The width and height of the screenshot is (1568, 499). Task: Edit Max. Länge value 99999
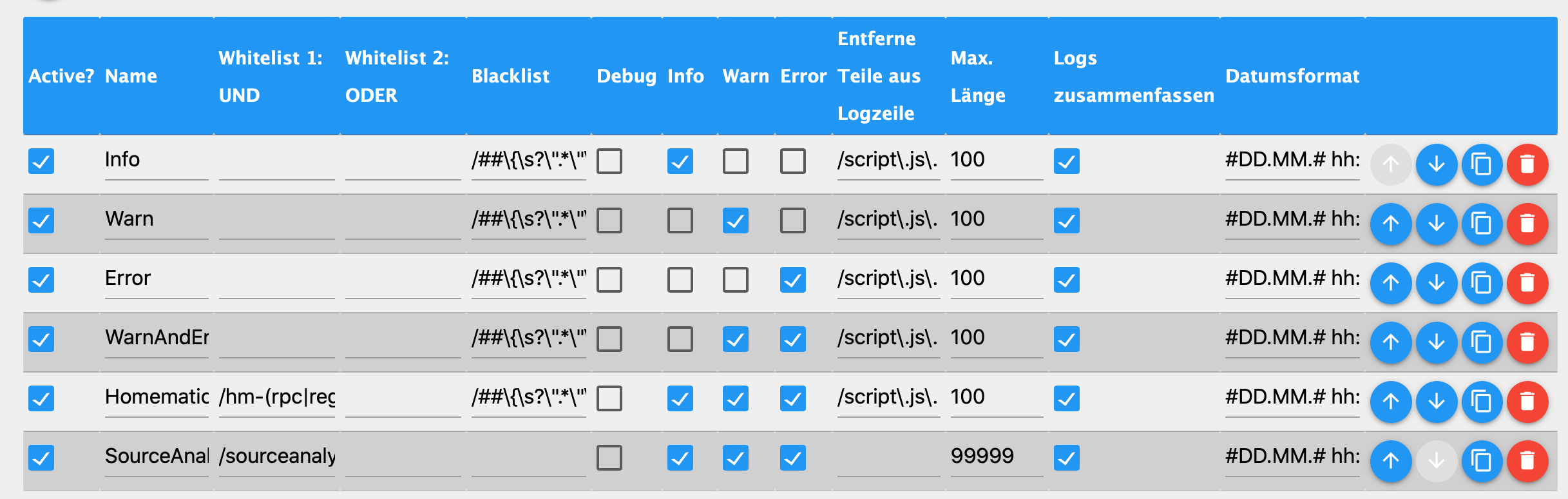[x=997, y=457]
